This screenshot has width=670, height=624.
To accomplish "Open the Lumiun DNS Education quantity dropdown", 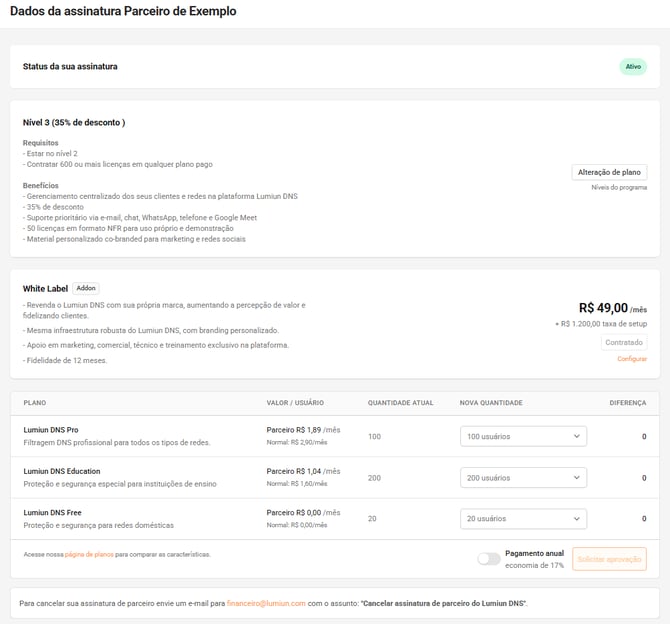I will 523,478.
